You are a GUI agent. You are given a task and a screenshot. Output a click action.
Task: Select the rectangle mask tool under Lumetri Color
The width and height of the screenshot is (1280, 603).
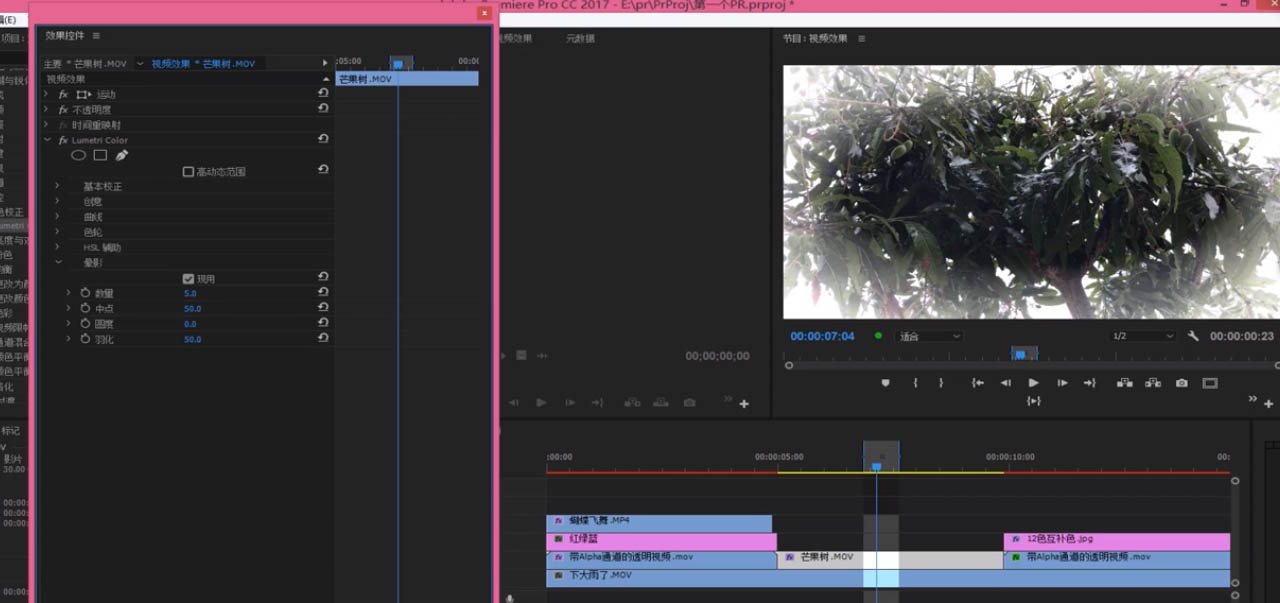(100, 156)
